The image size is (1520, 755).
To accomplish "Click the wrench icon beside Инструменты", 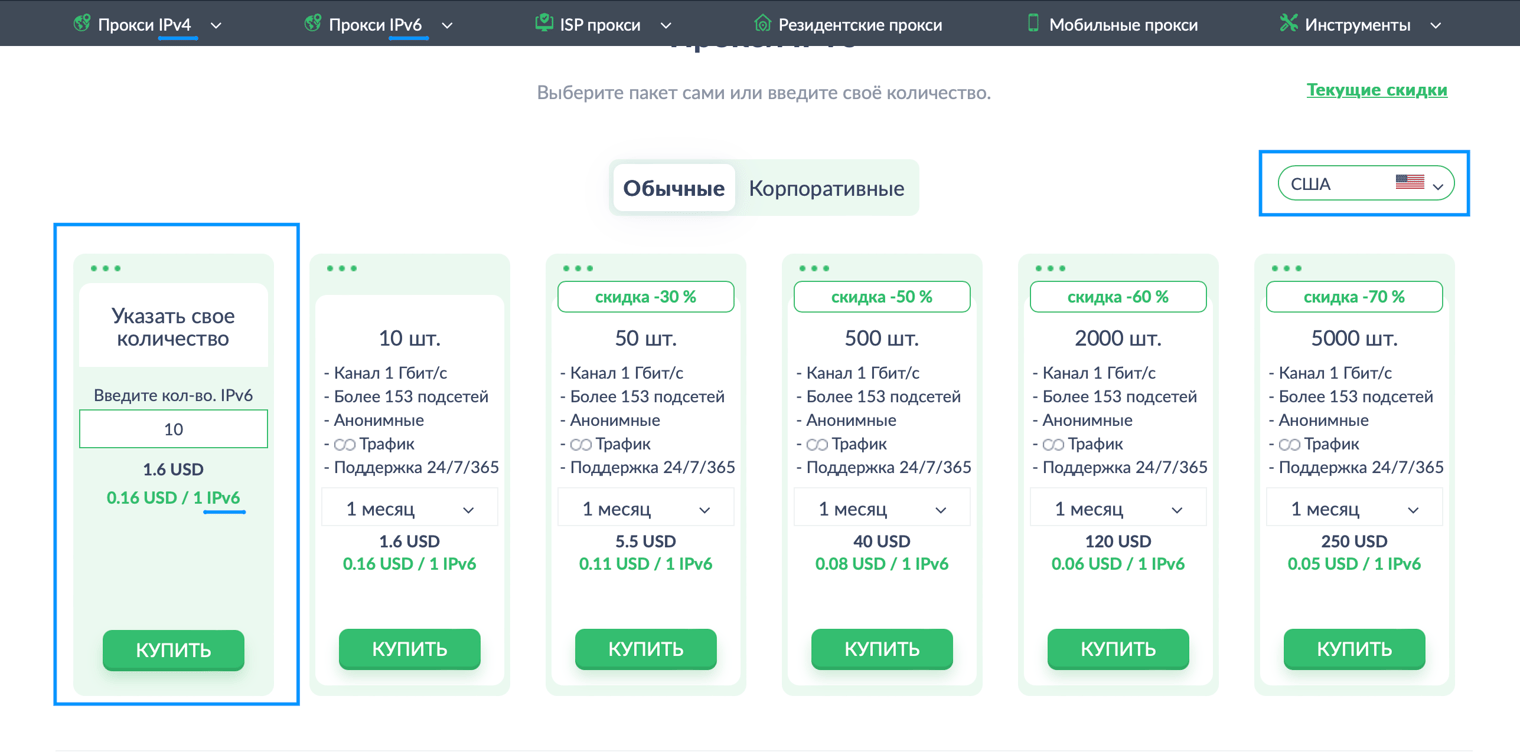I will point(1288,23).
